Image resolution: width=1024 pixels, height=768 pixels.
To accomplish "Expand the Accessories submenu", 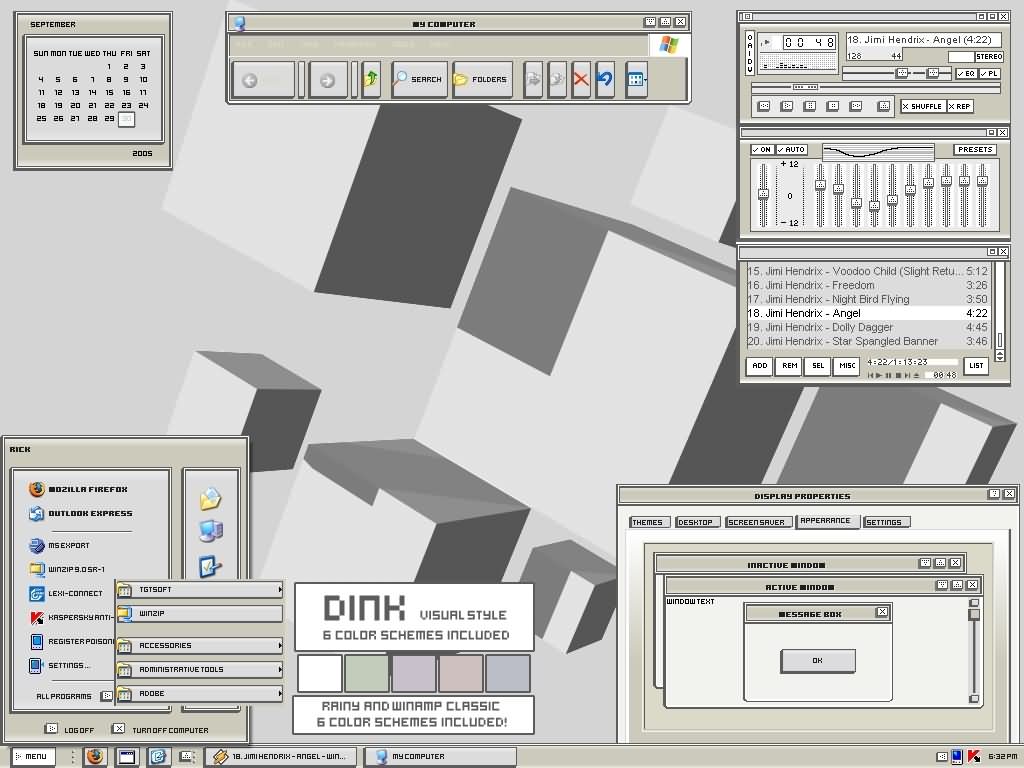I will click(x=200, y=645).
